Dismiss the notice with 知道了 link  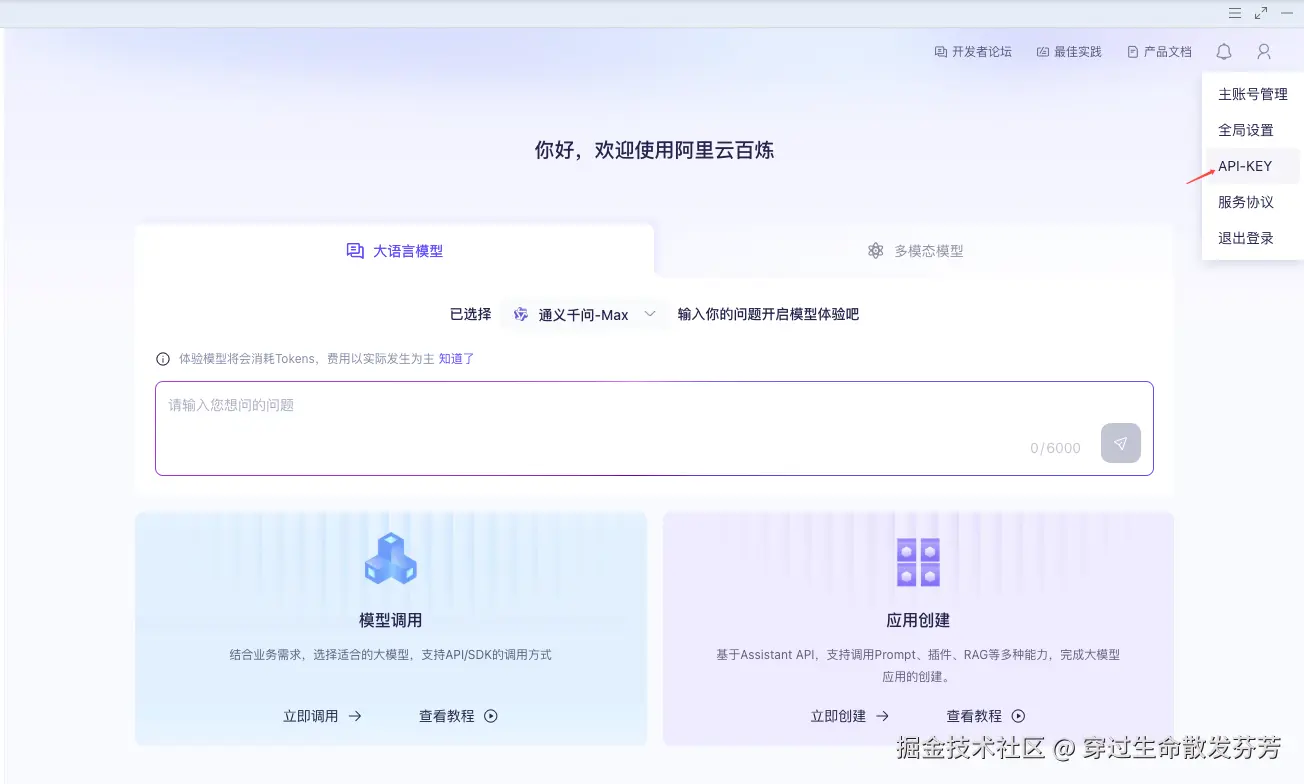coord(456,359)
